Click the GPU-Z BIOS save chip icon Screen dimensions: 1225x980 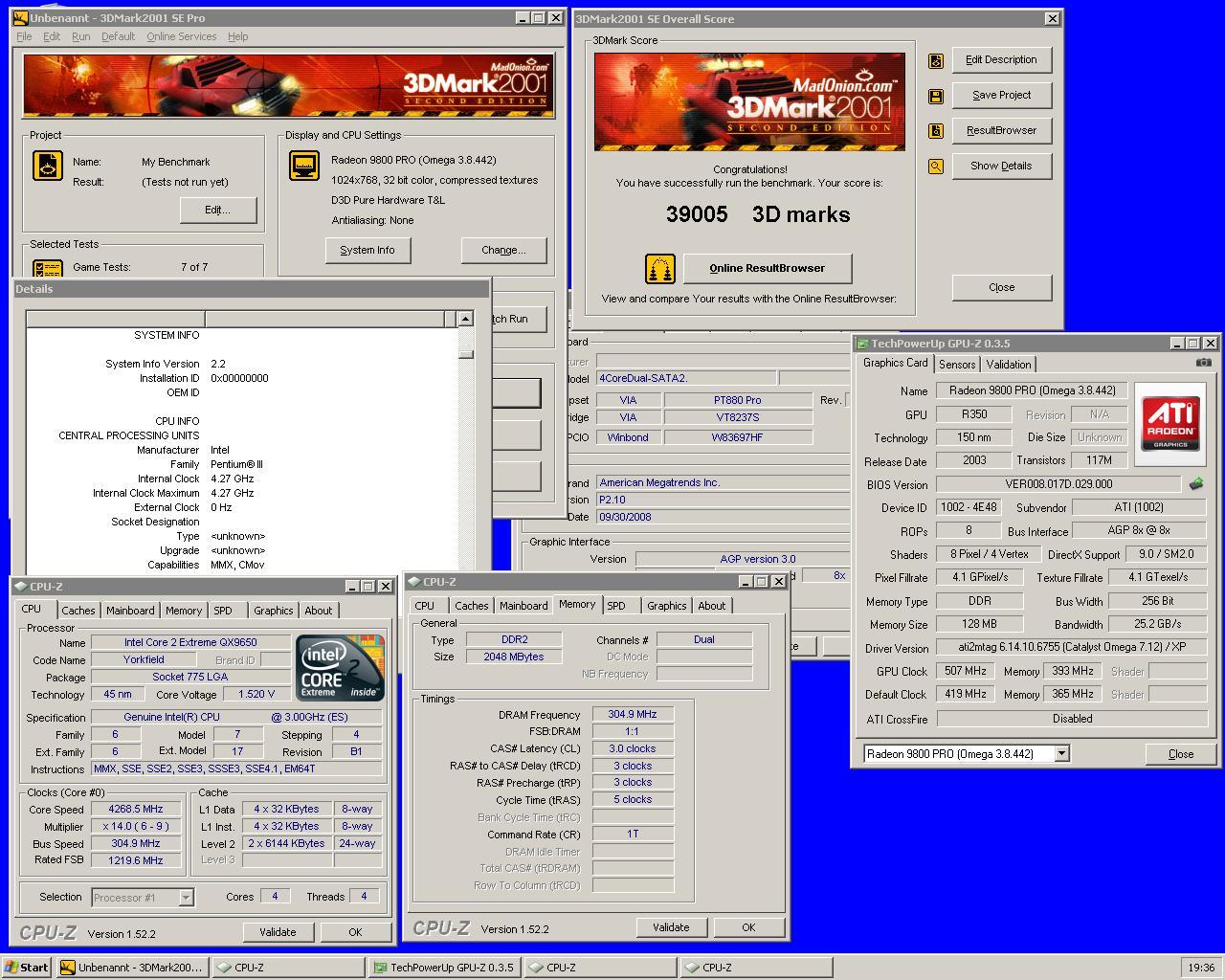pos(1196,484)
